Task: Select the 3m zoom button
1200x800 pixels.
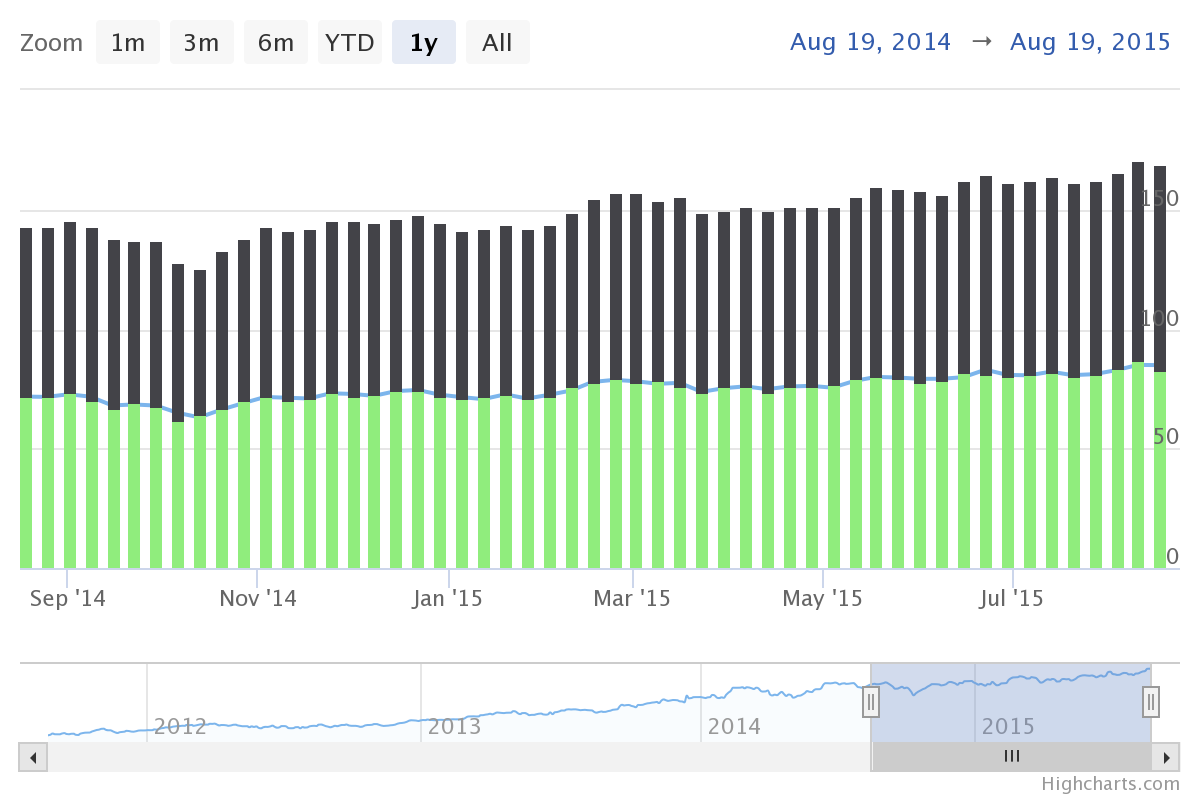Action: pos(202,43)
